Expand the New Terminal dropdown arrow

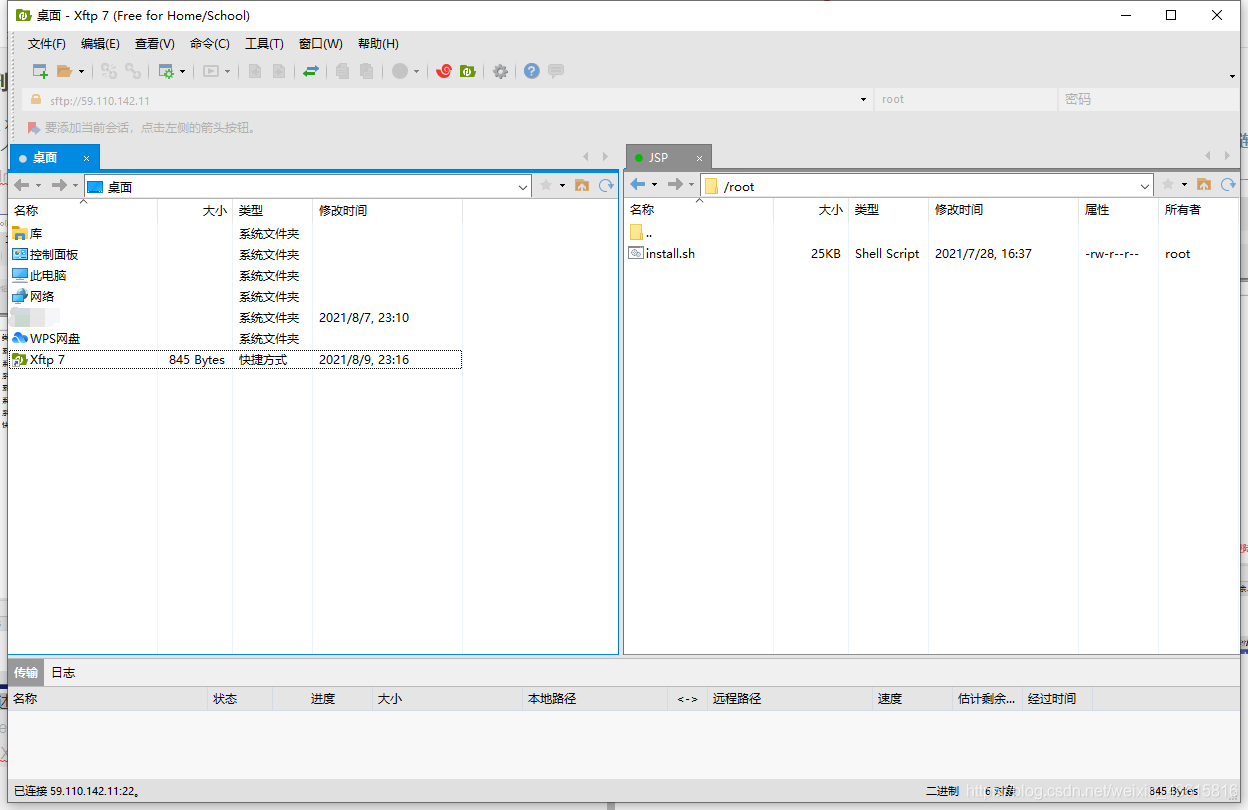coord(228,72)
